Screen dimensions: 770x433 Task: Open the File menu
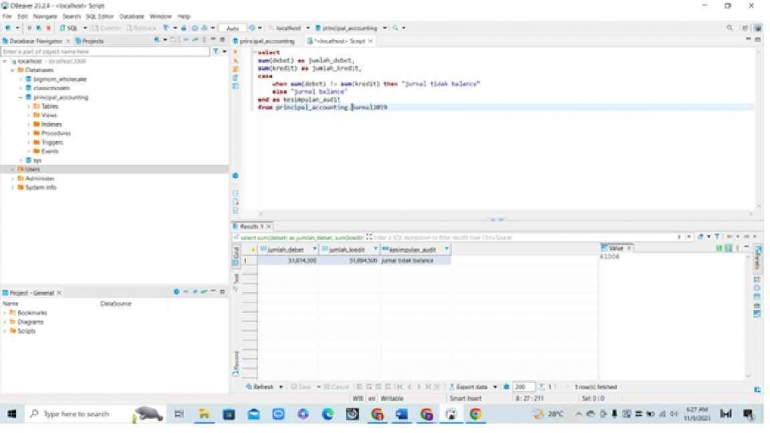[x=7, y=16]
